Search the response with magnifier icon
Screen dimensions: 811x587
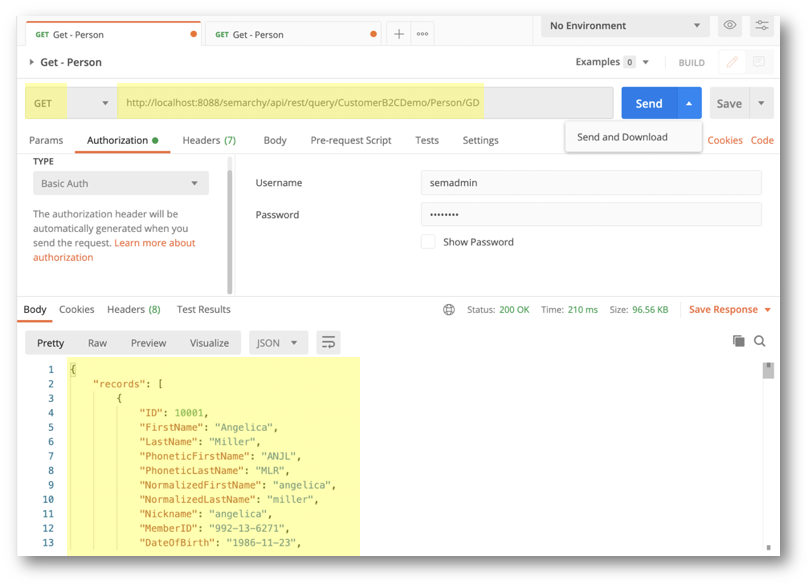(x=759, y=341)
